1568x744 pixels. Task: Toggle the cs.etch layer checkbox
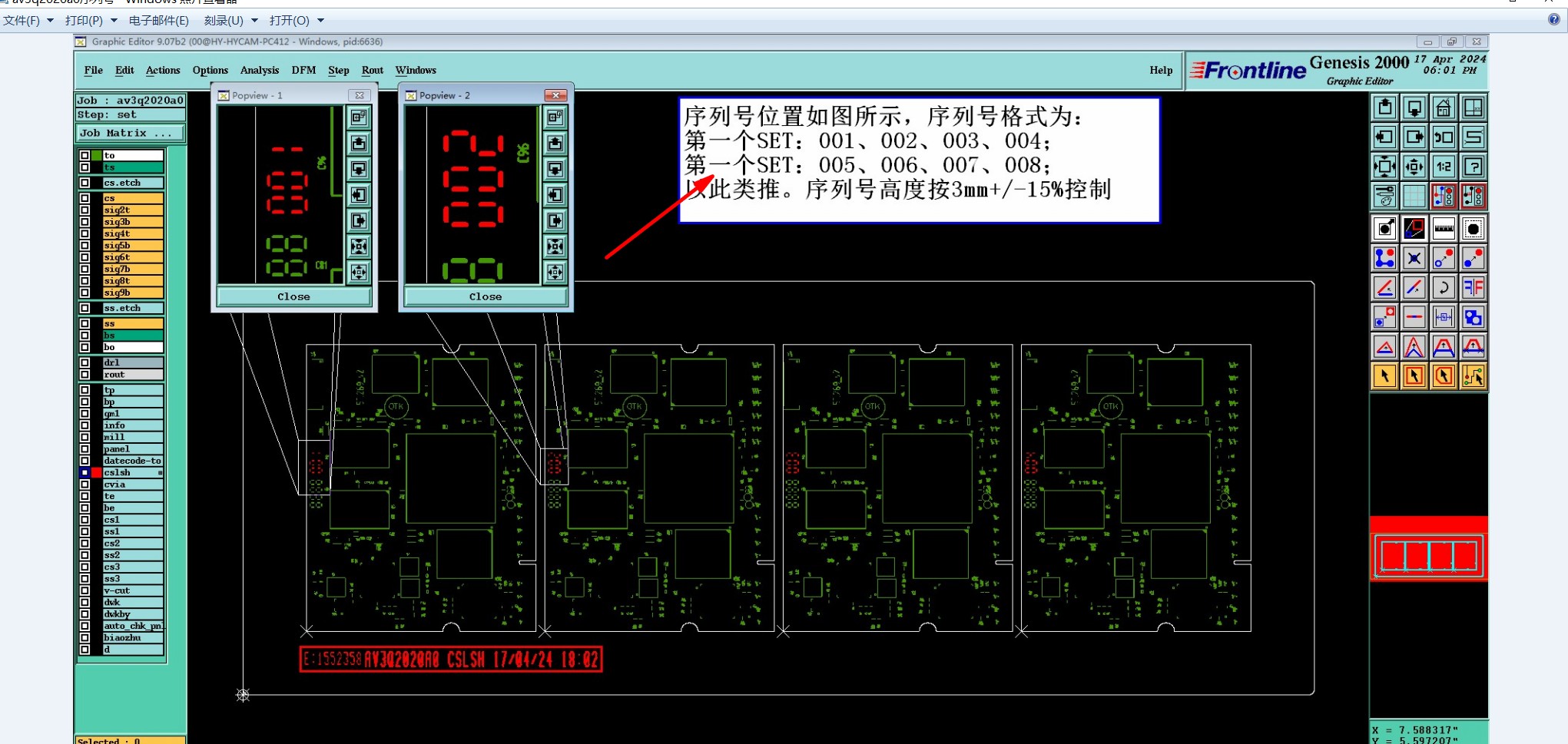coord(85,183)
